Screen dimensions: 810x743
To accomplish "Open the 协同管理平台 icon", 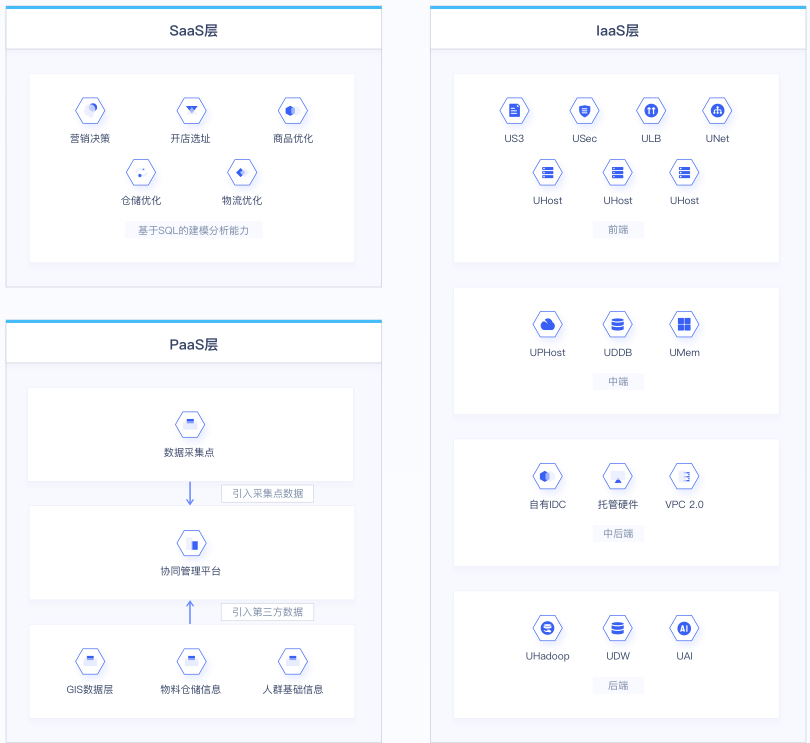I will tap(191, 543).
